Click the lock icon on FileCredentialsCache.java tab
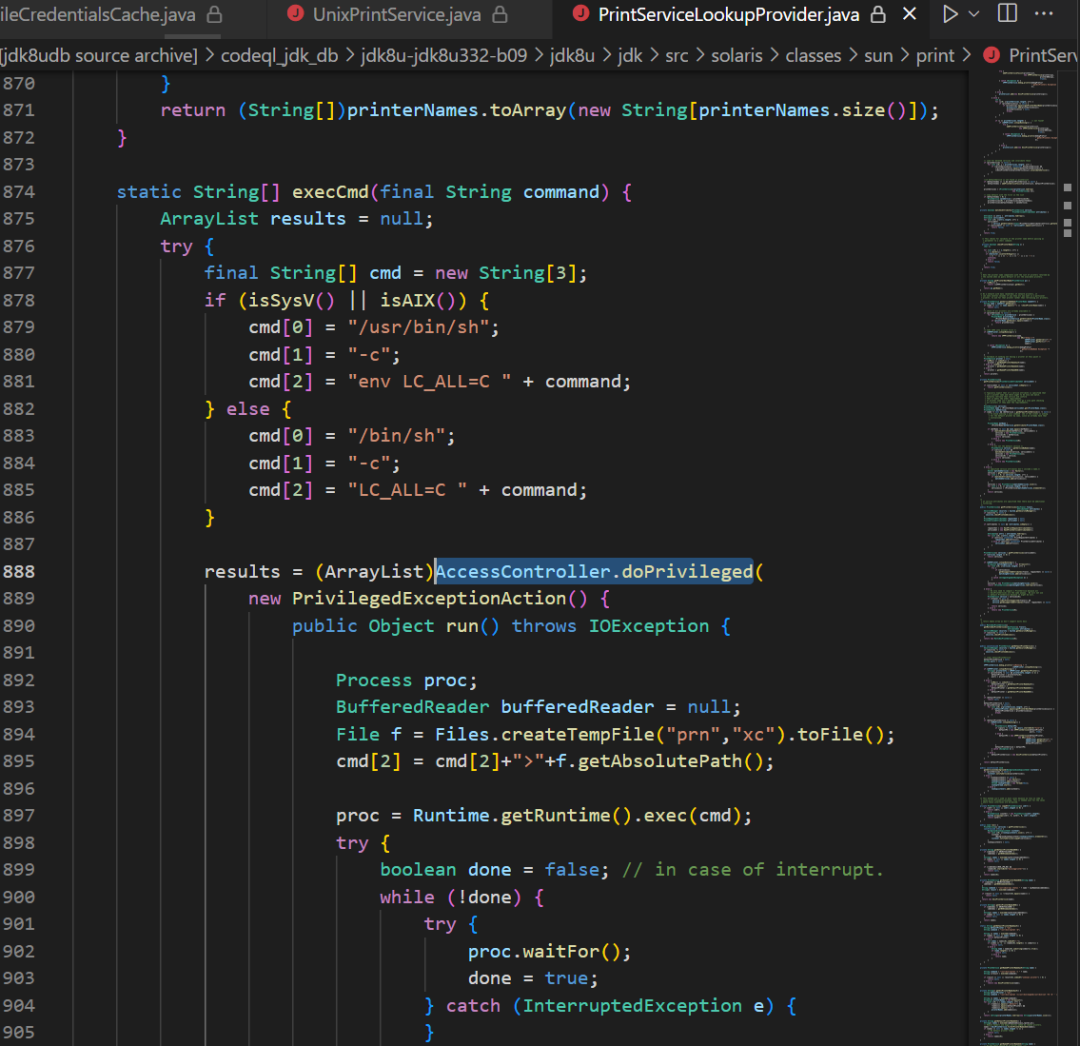This screenshot has width=1080, height=1046. tap(215, 15)
